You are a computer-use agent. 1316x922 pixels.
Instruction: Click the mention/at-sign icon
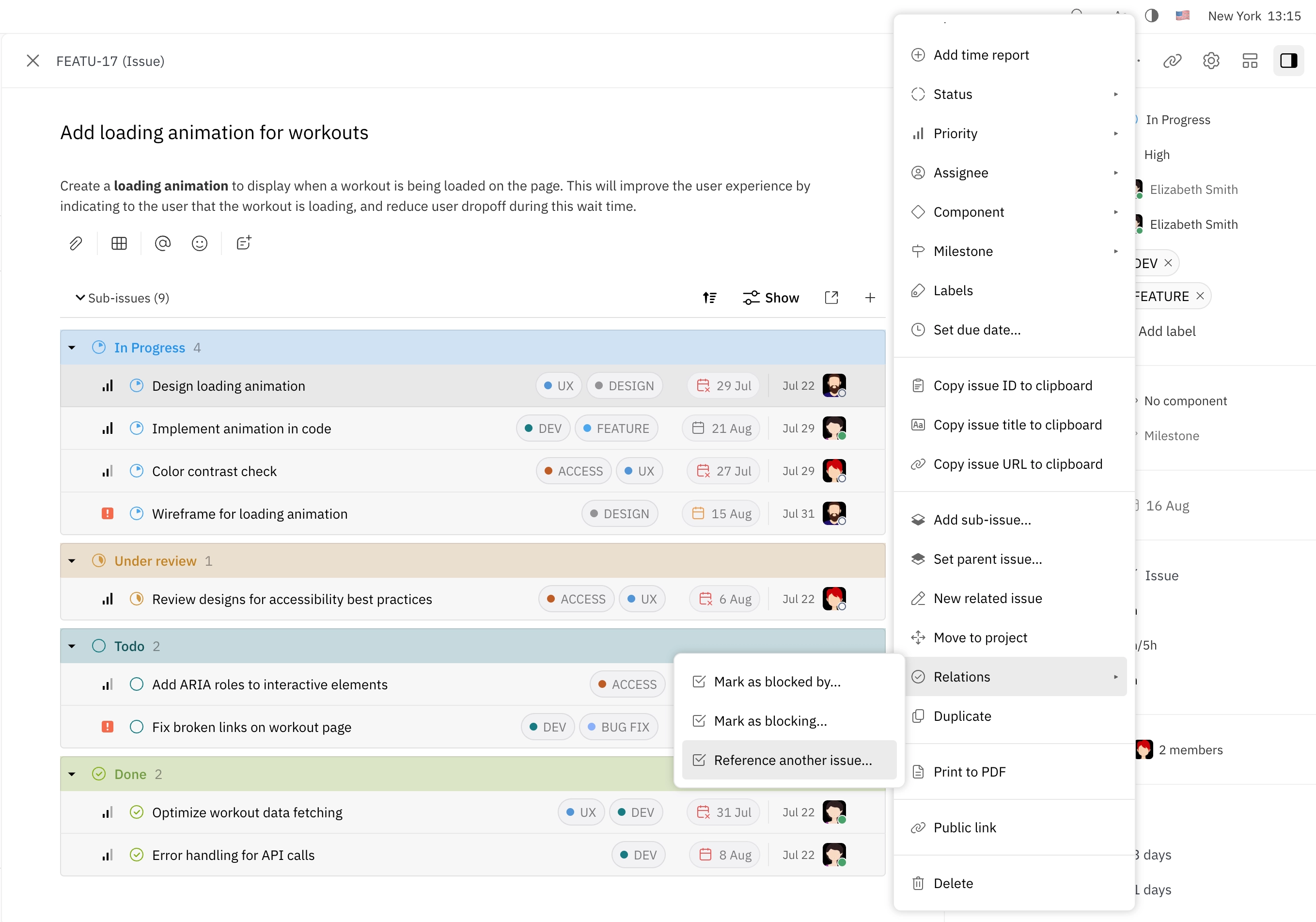click(162, 244)
